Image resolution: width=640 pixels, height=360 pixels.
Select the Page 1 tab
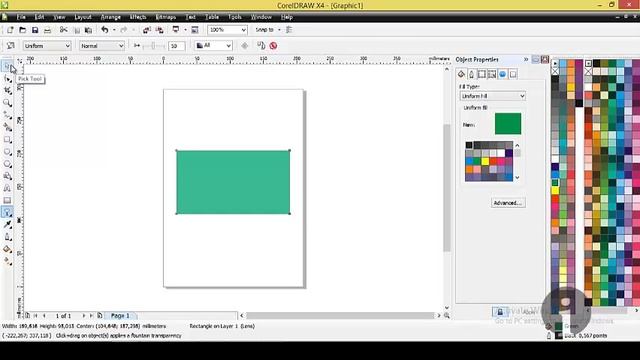pyautogui.click(x=120, y=316)
